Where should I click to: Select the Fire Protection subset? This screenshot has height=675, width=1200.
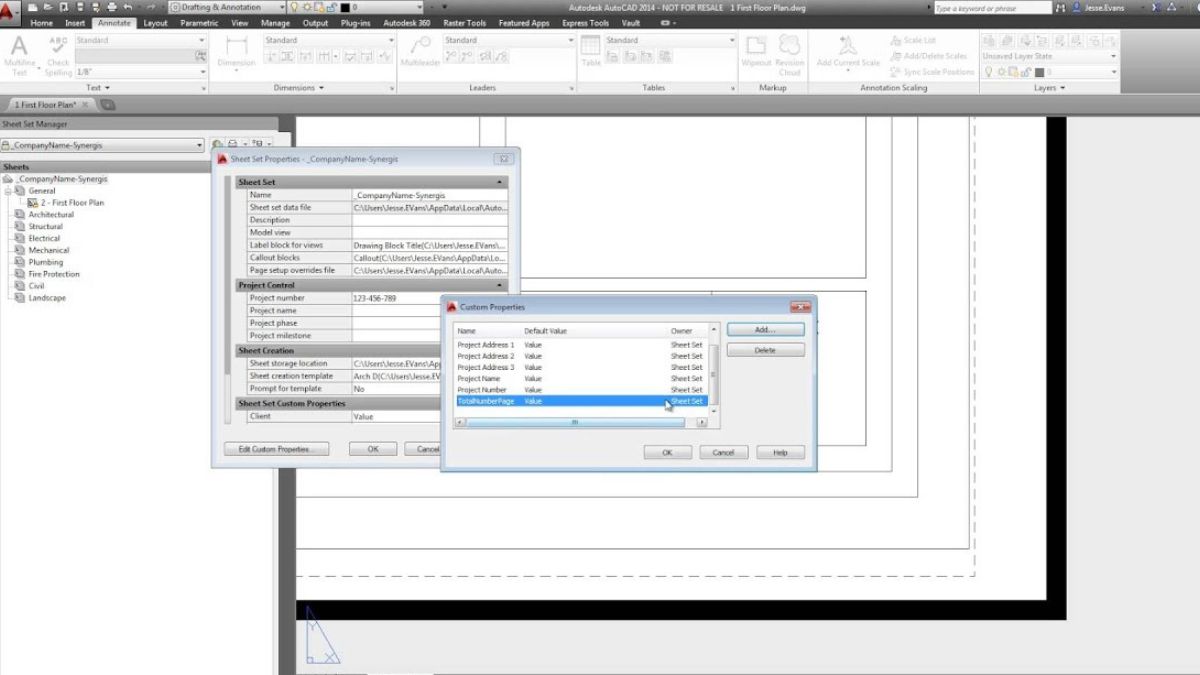54,274
